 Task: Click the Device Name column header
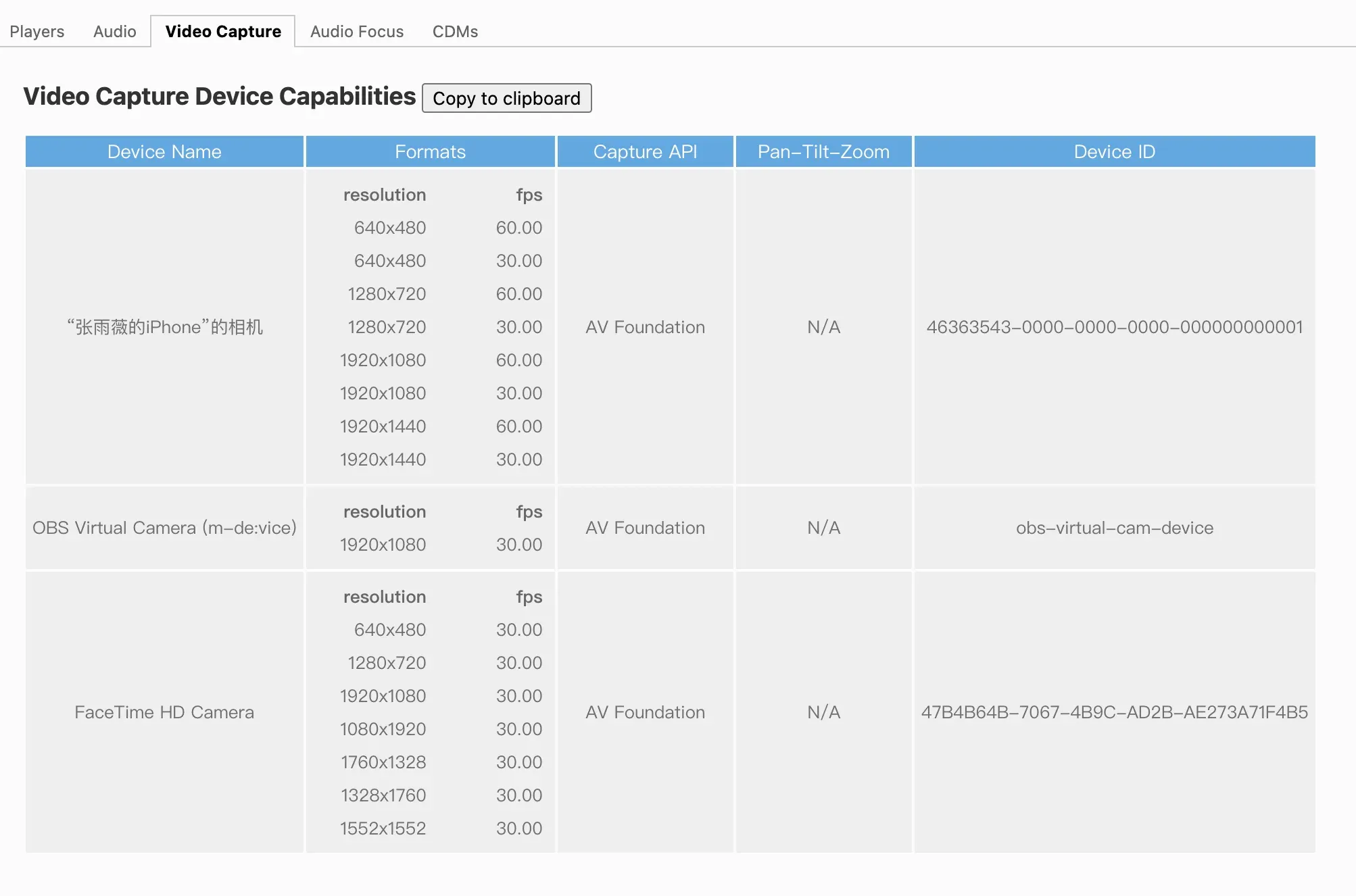pyautogui.click(x=164, y=151)
